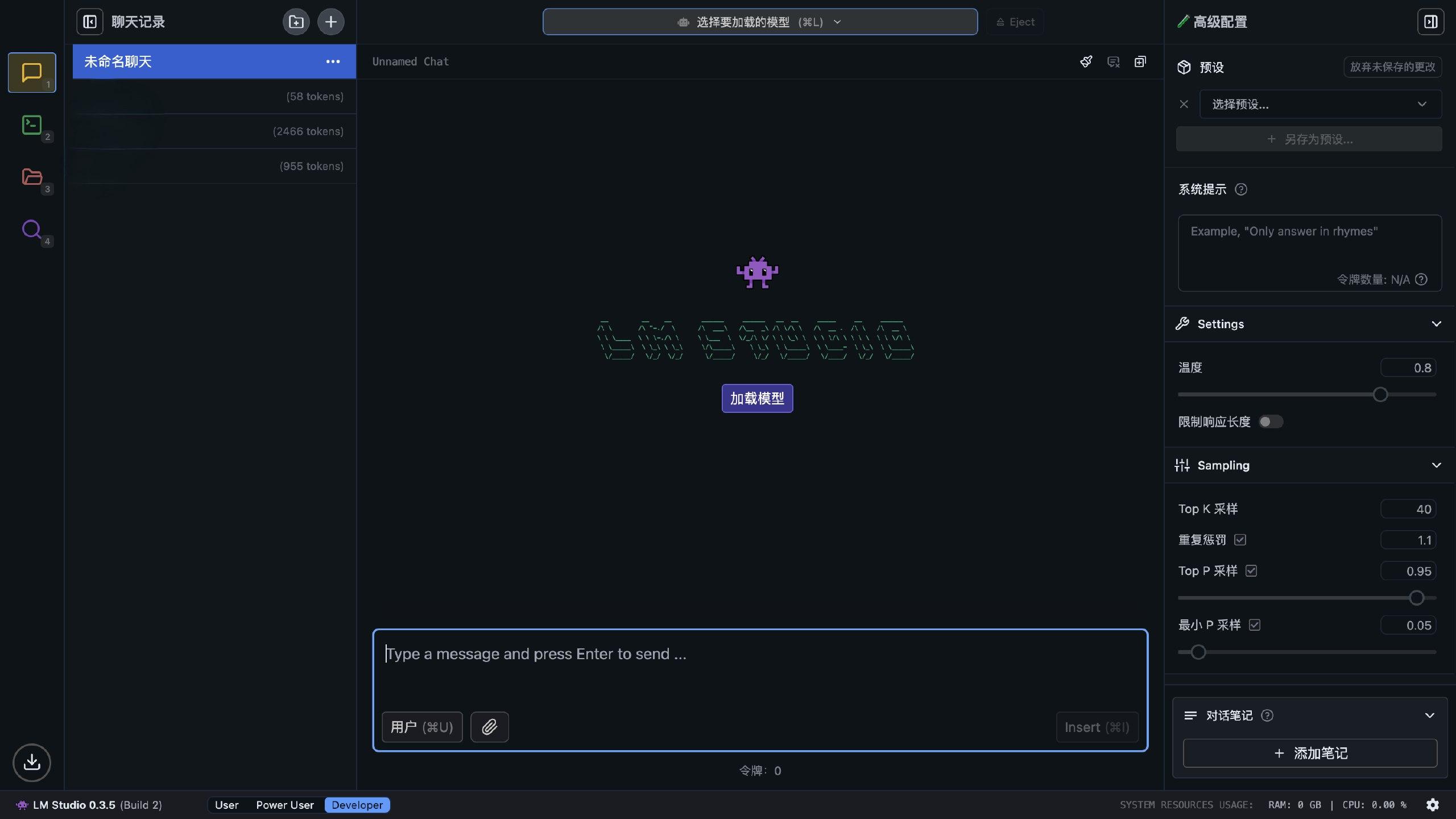
Task: Uncheck the 最小 P 采样 checkbox
Action: 1255,625
